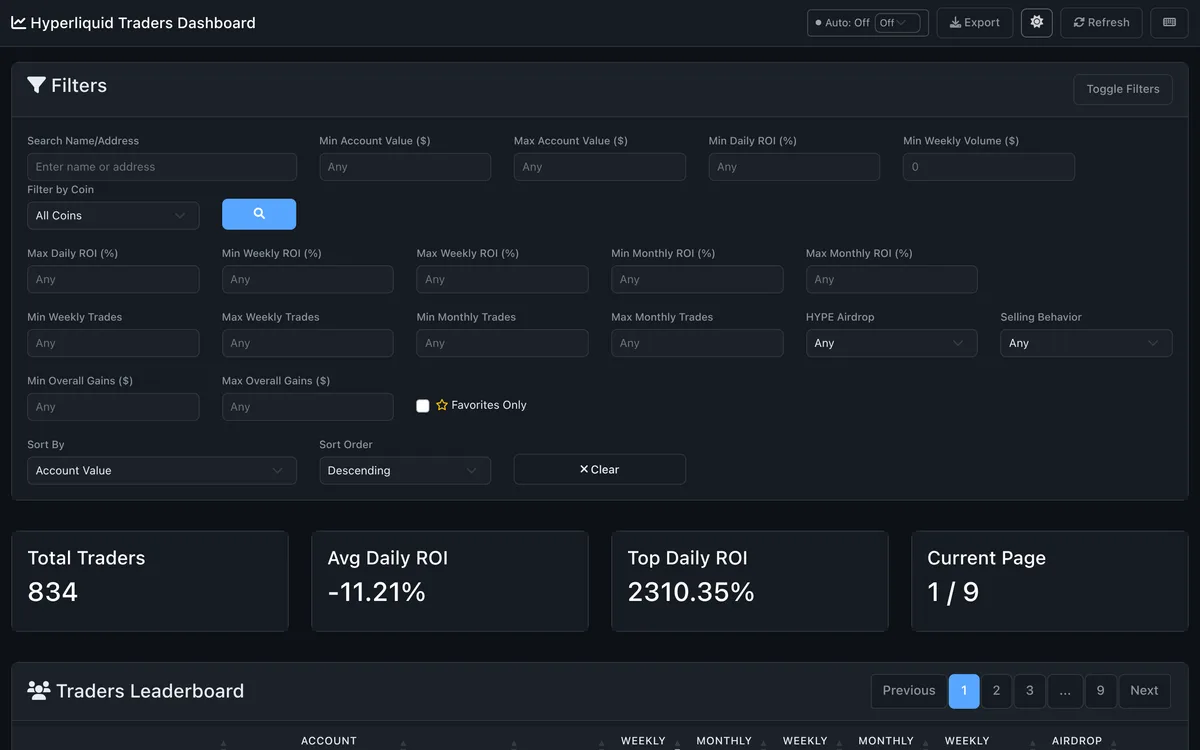Click Min Daily ROI input
The image size is (1200, 750).
(x=794, y=167)
